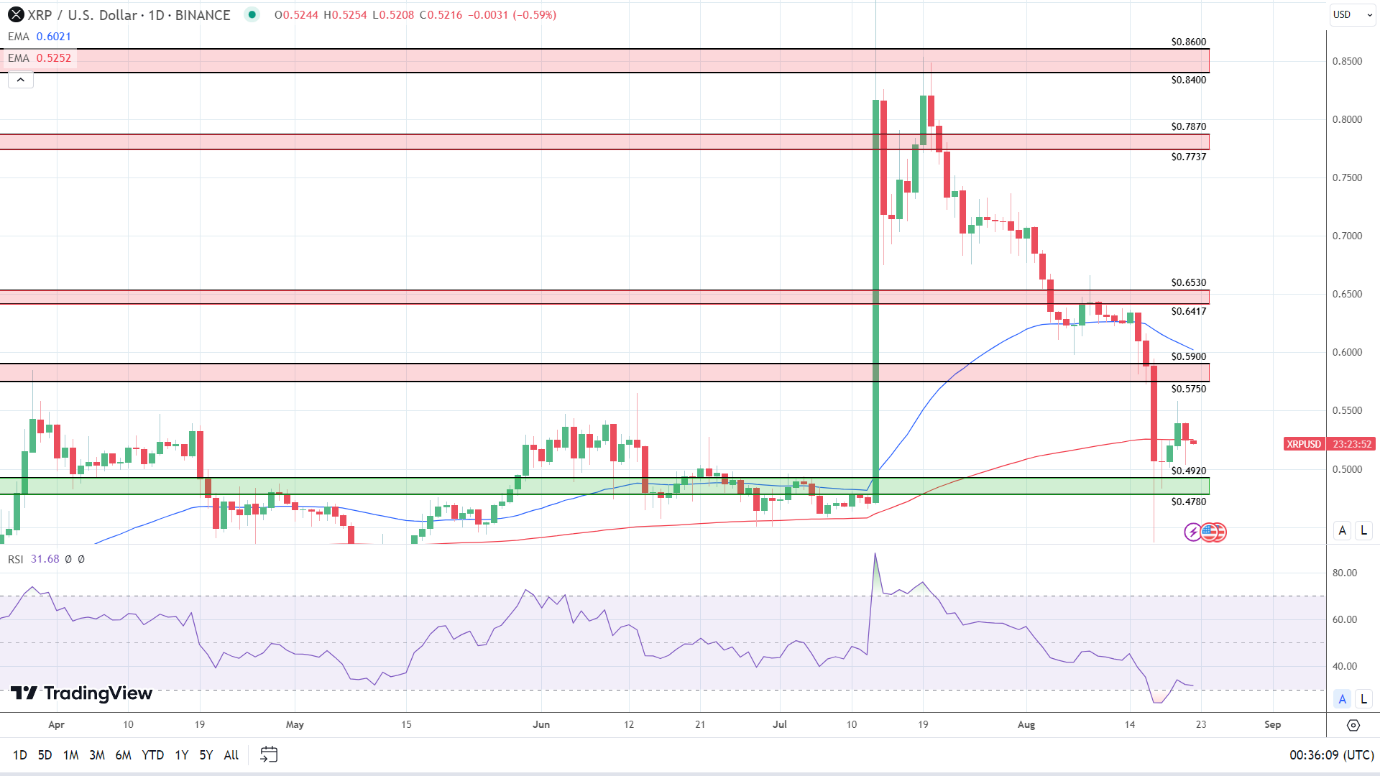Image resolution: width=1380 pixels, height=776 pixels.
Task: Click the $0.6417 level label
Action: pyautogui.click(x=1188, y=311)
